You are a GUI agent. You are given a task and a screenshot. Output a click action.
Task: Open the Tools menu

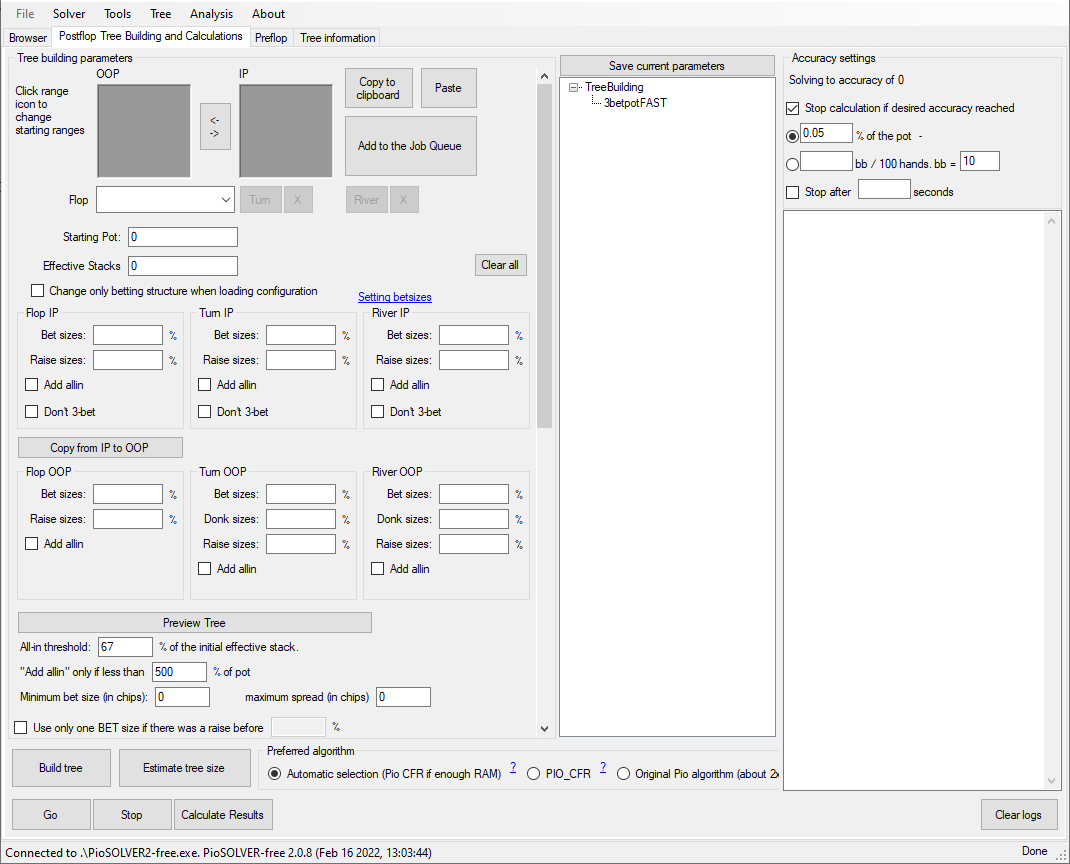coord(117,14)
